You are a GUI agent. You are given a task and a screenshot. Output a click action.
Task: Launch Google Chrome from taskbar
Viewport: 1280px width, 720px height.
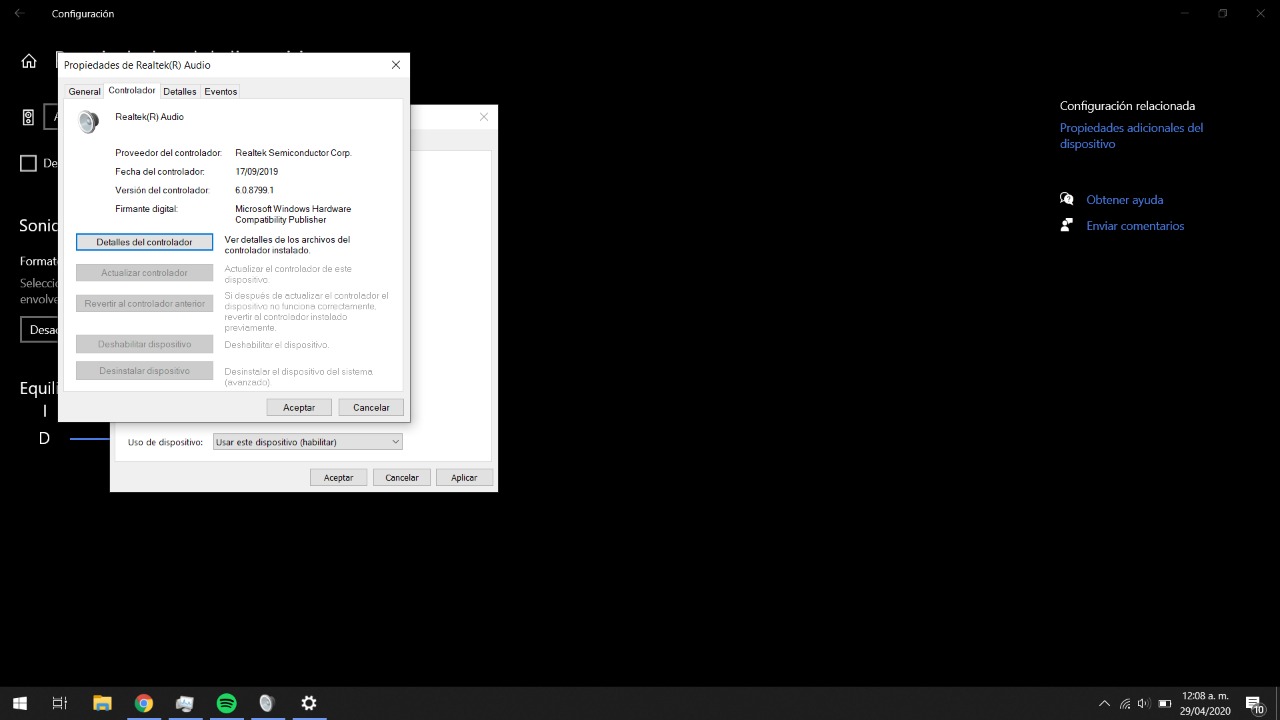pyautogui.click(x=144, y=703)
